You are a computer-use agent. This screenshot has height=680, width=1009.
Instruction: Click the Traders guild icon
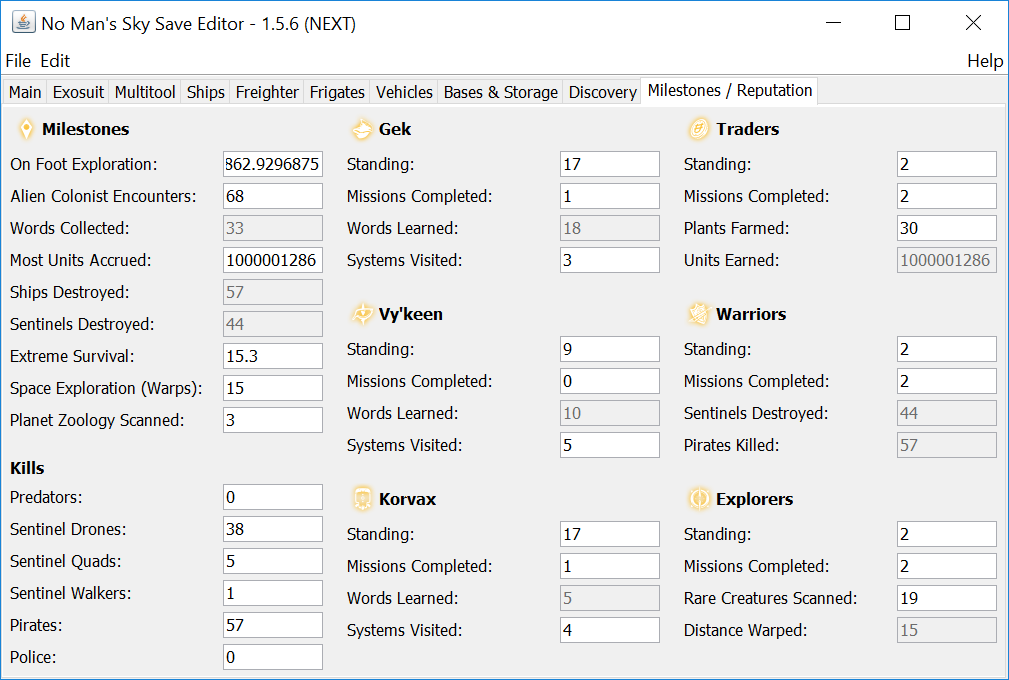(699, 129)
